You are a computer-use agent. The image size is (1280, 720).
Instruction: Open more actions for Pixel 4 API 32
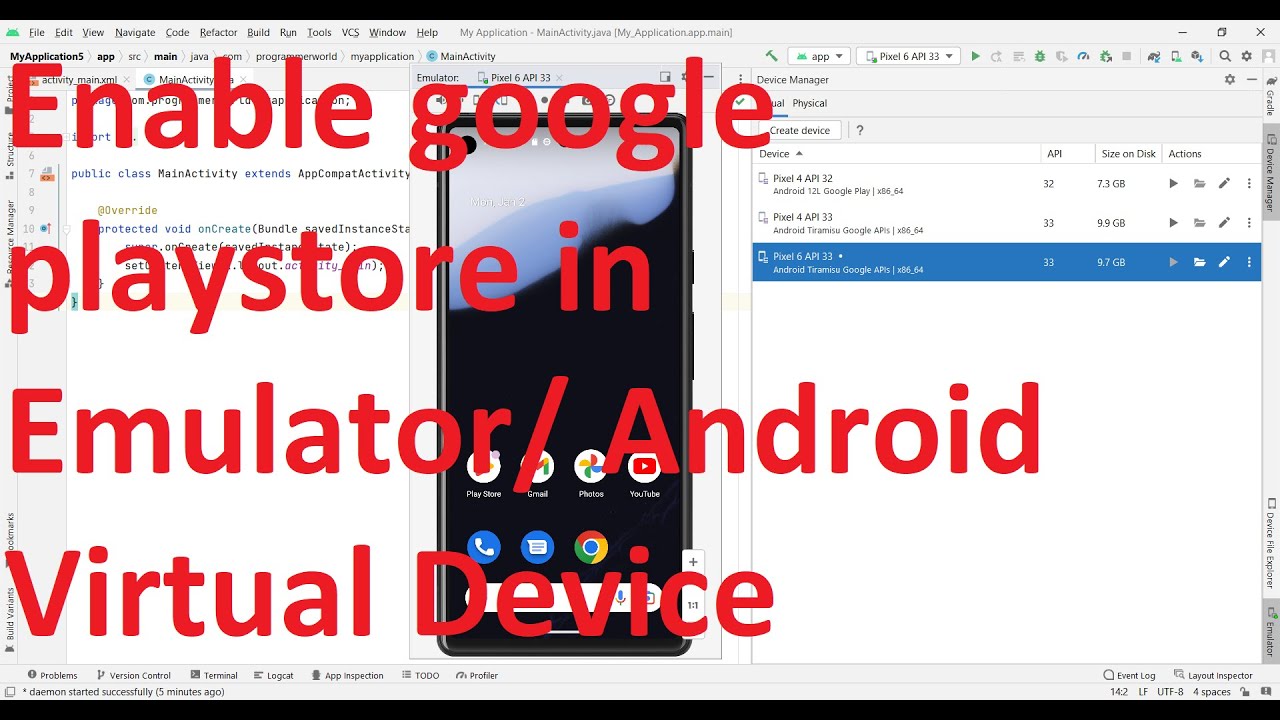1249,183
